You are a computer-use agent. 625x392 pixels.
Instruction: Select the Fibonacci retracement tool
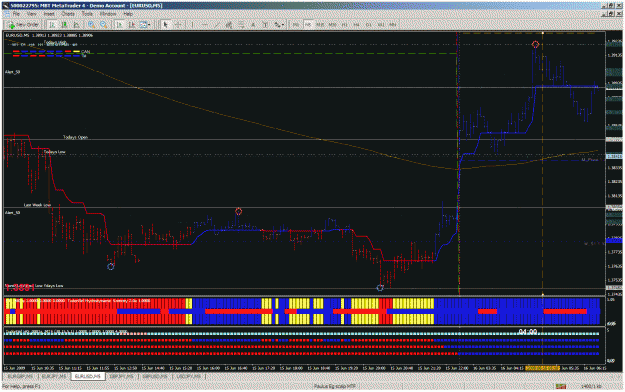pyautogui.click(x=241, y=25)
